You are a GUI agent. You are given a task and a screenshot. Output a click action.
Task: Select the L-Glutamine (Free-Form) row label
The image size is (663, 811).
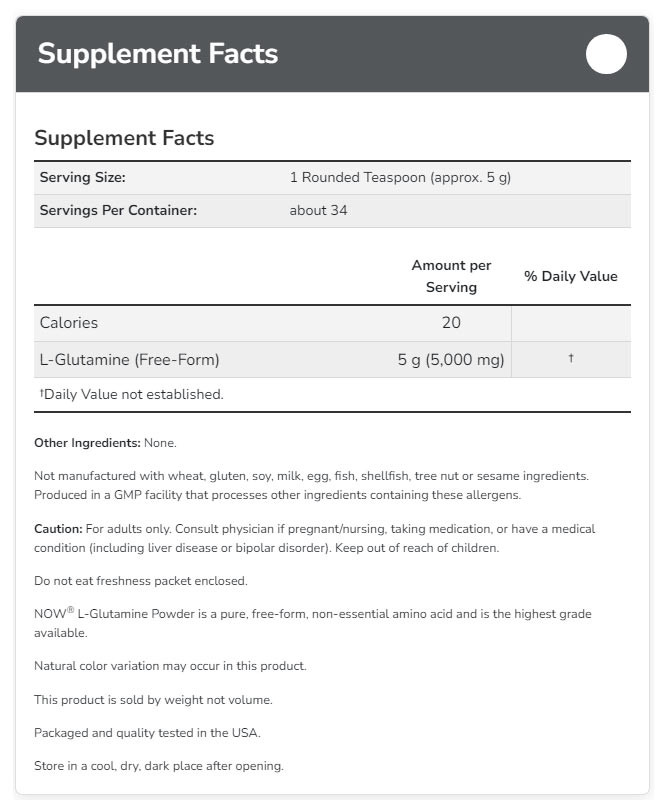(129, 360)
